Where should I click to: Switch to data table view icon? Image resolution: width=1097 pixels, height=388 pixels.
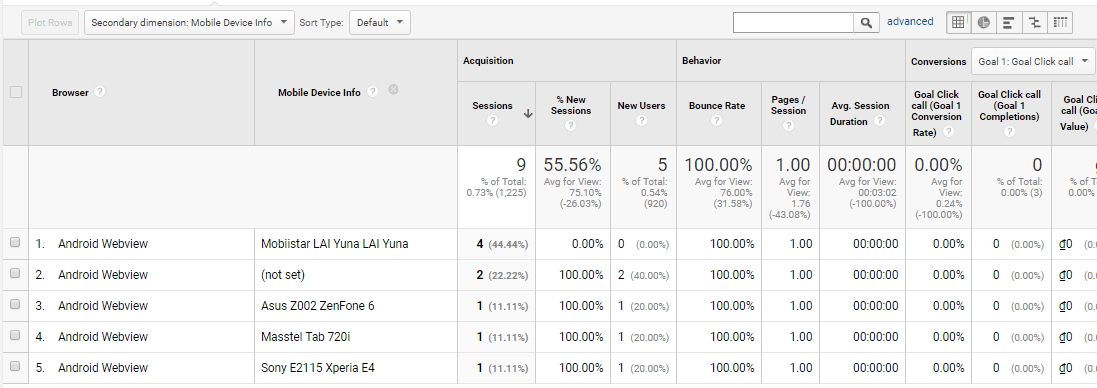958,22
